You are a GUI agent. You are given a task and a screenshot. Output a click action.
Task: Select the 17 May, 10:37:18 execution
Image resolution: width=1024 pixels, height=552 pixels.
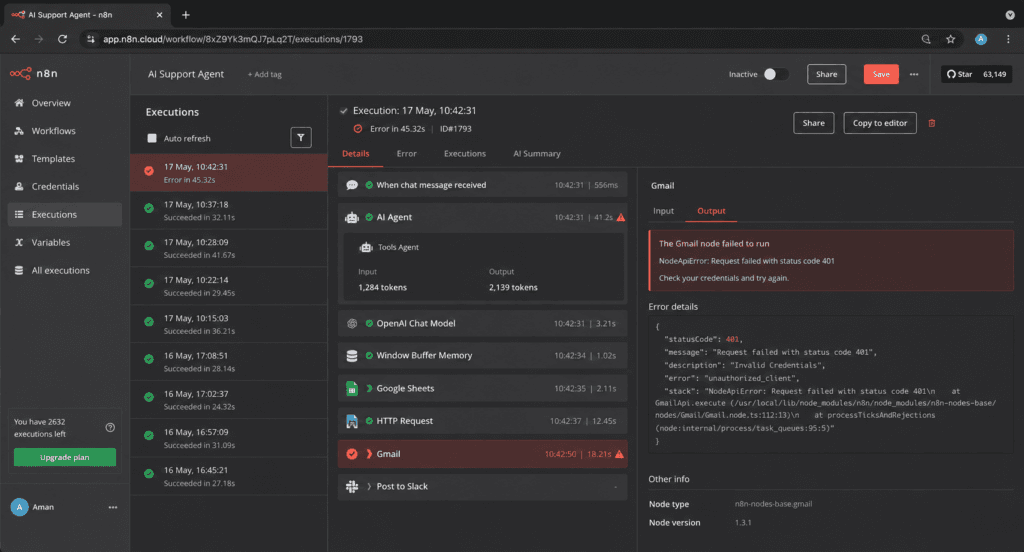click(229, 210)
